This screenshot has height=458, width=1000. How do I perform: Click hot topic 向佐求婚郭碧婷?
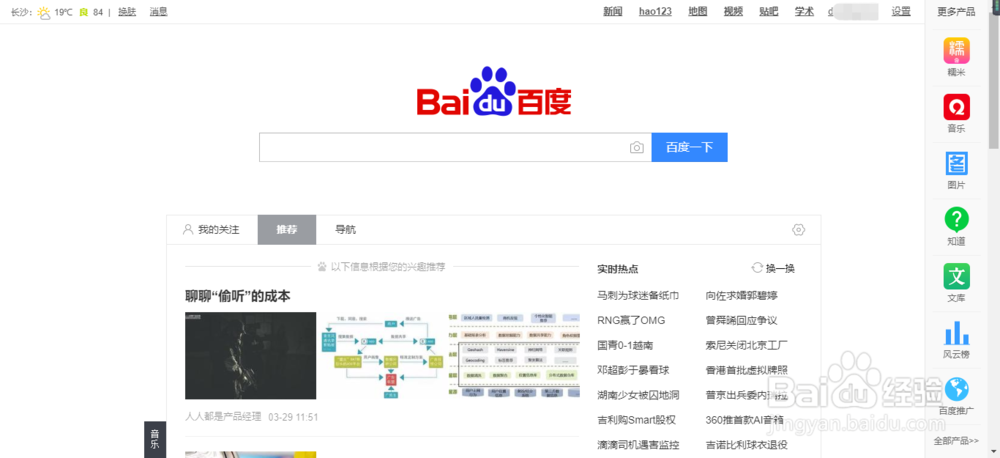742,296
